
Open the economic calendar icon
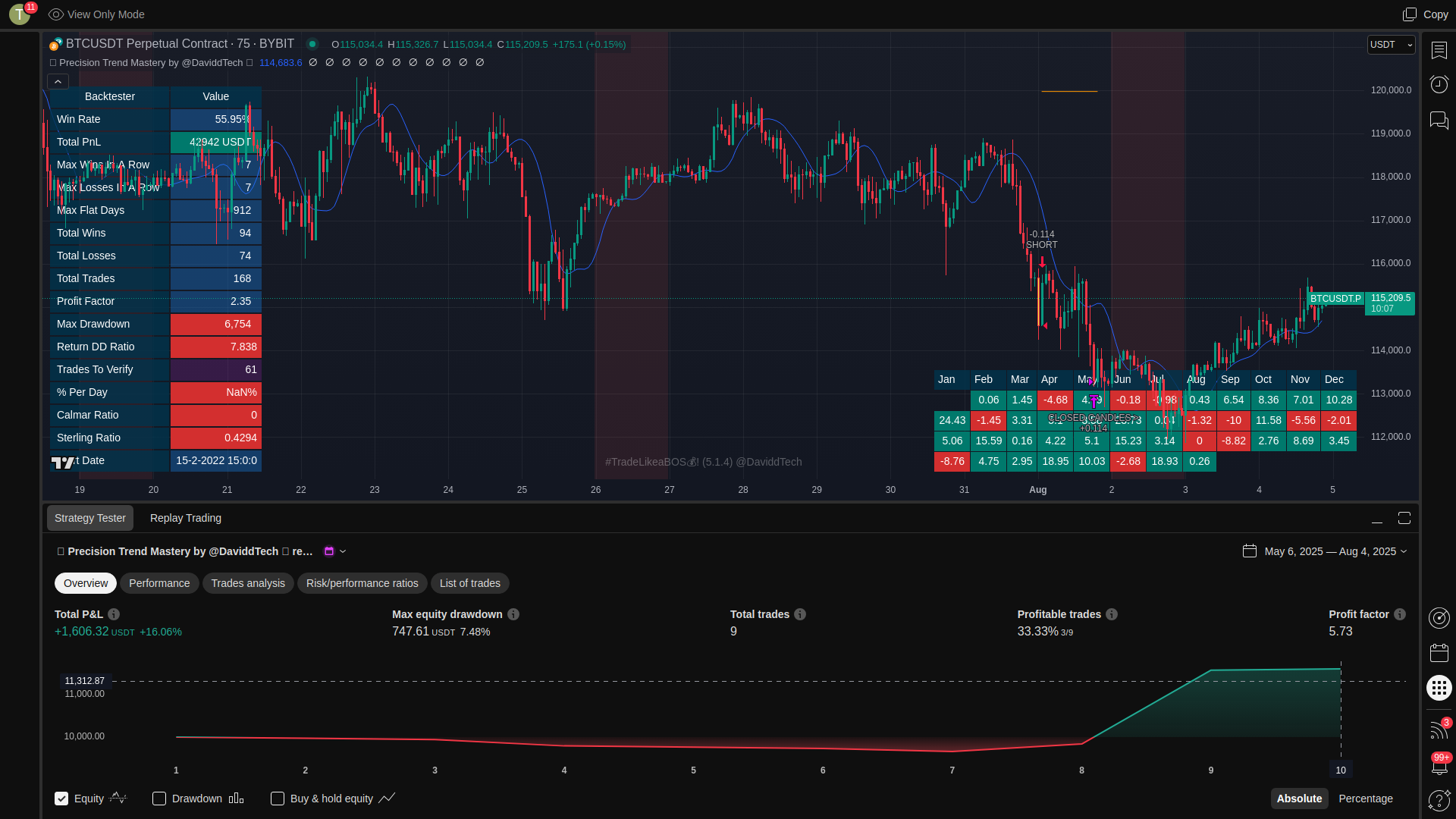(x=1439, y=653)
